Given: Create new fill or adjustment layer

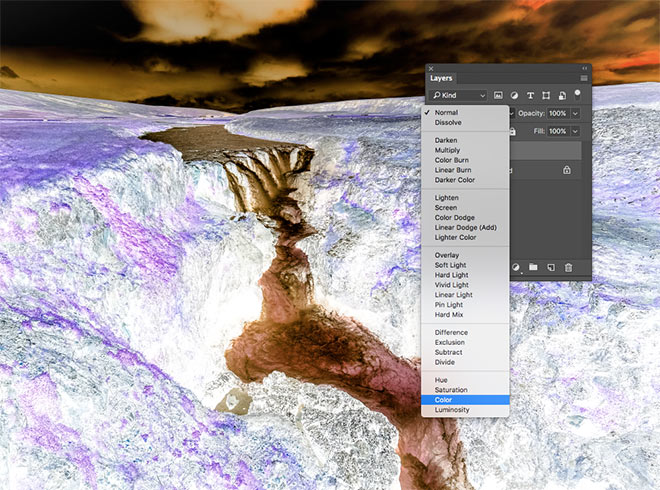Looking at the screenshot, I should pyautogui.click(x=516, y=267).
